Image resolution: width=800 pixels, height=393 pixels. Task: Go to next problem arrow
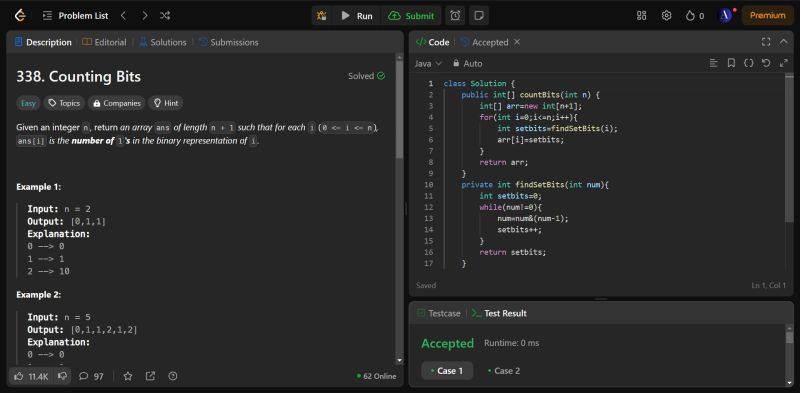coord(145,16)
